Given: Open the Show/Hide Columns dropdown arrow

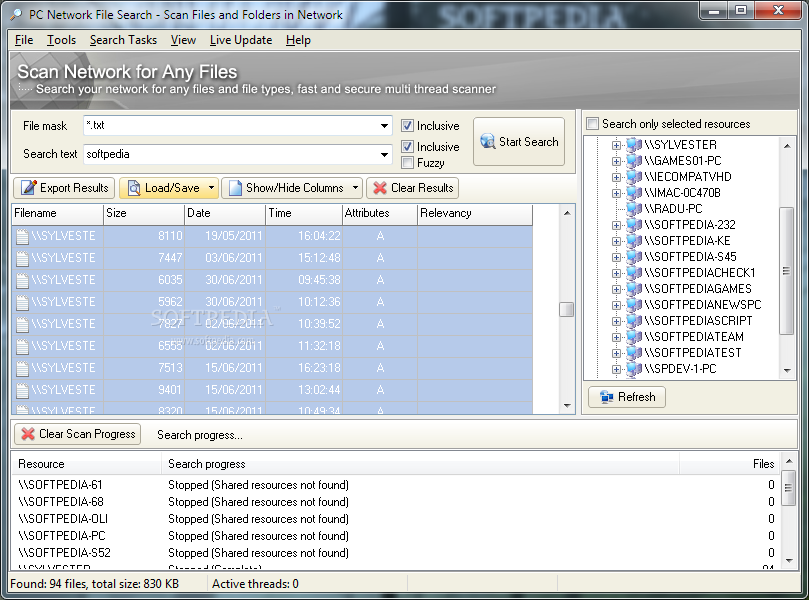Looking at the screenshot, I should click(x=355, y=188).
